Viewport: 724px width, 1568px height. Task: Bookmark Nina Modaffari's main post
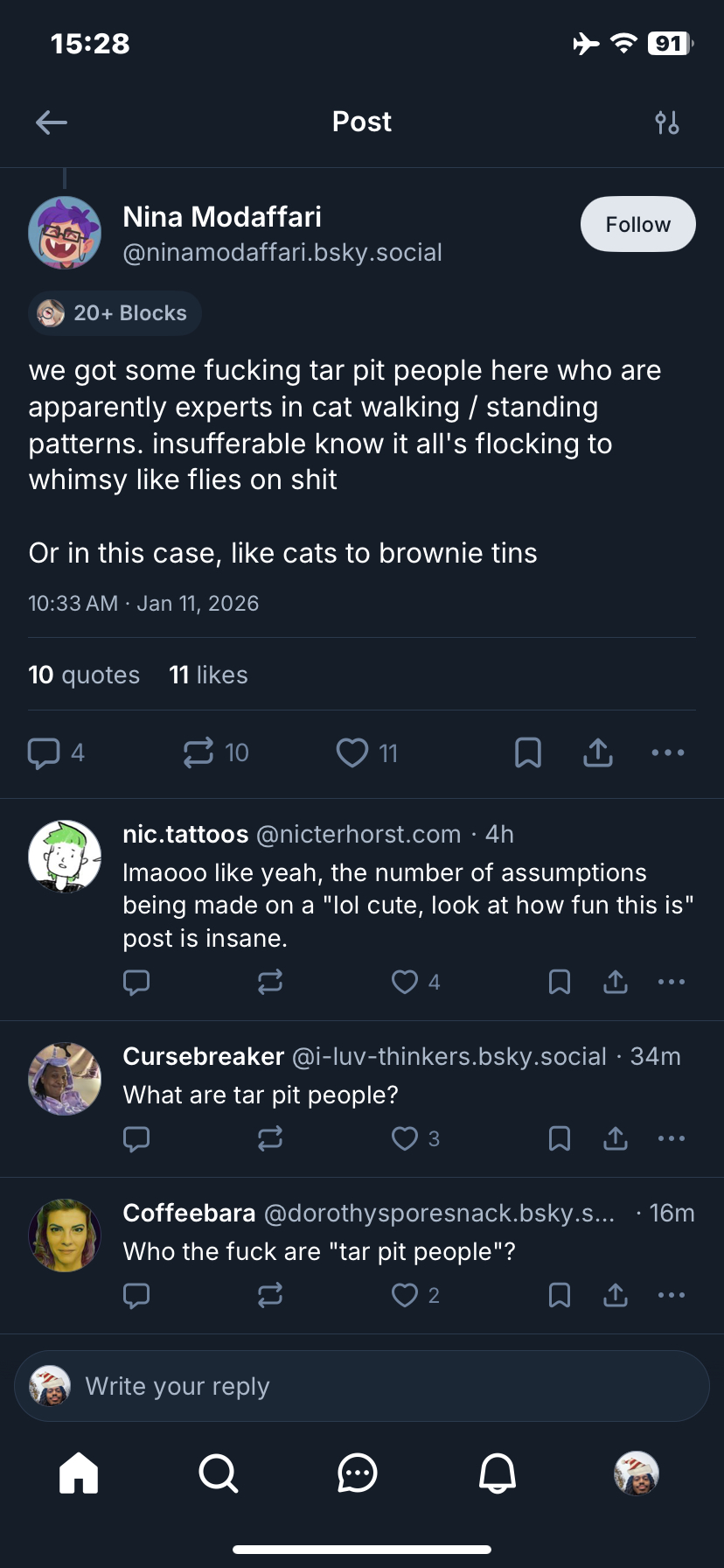click(528, 752)
